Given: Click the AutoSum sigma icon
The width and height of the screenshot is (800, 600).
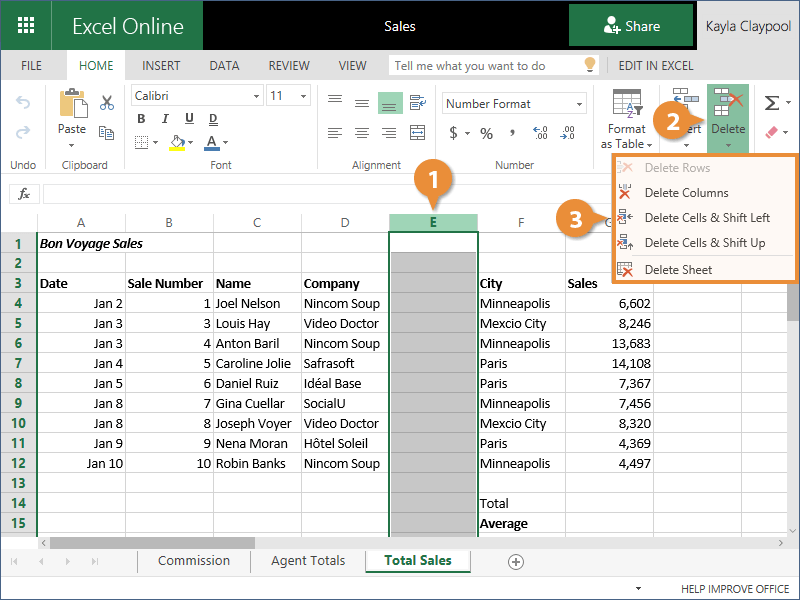Looking at the screenshot, I should (x=771, y=103).
